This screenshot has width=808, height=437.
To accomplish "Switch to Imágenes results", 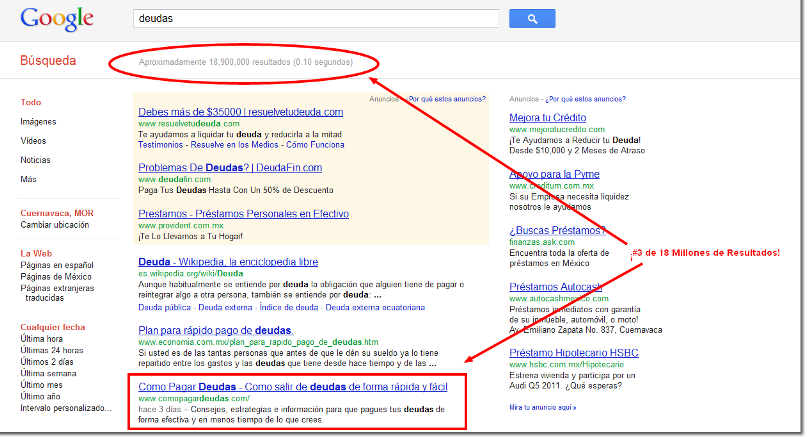I will point(38,122).
